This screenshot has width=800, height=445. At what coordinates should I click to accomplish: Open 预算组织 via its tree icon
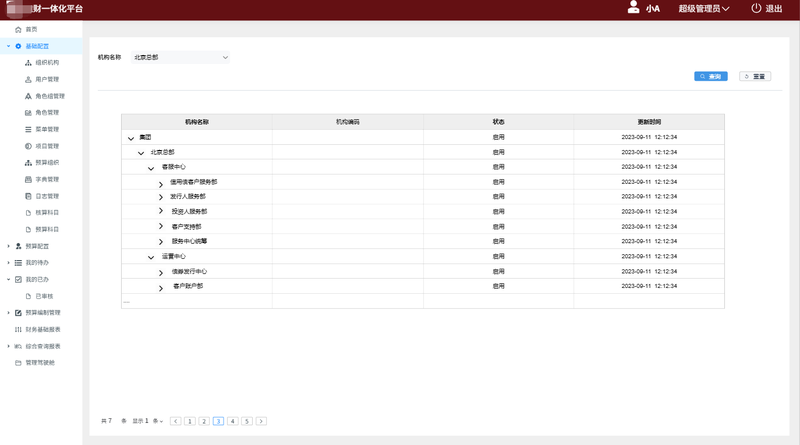coord(28,163)
